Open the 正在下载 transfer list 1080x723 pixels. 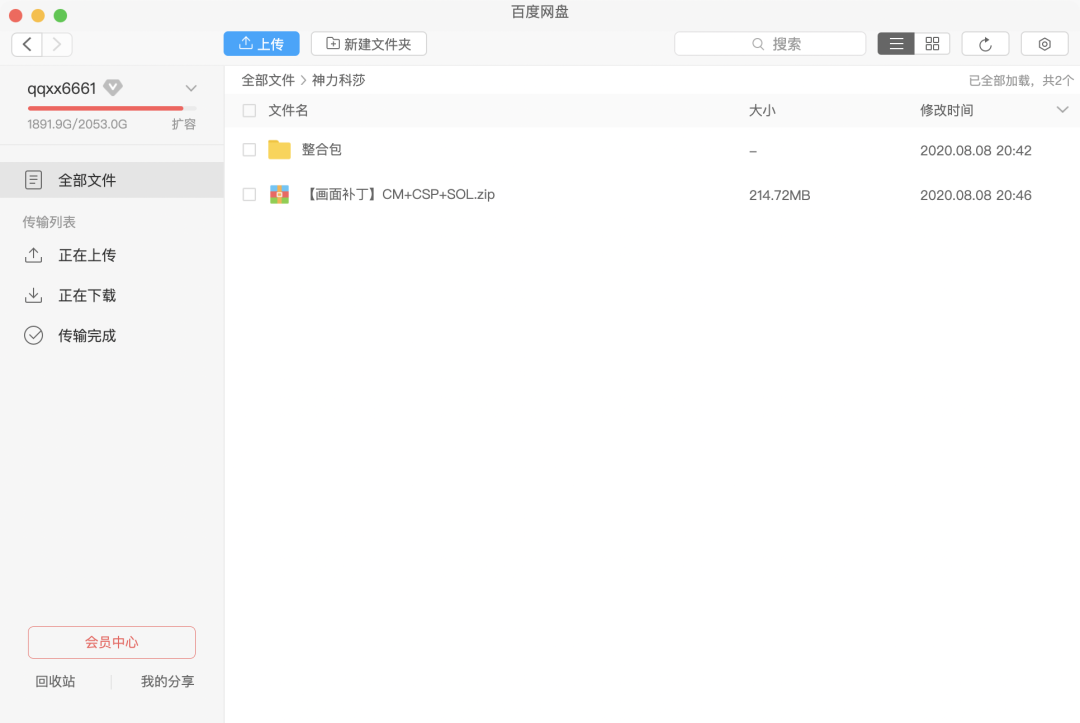(87, 295)
